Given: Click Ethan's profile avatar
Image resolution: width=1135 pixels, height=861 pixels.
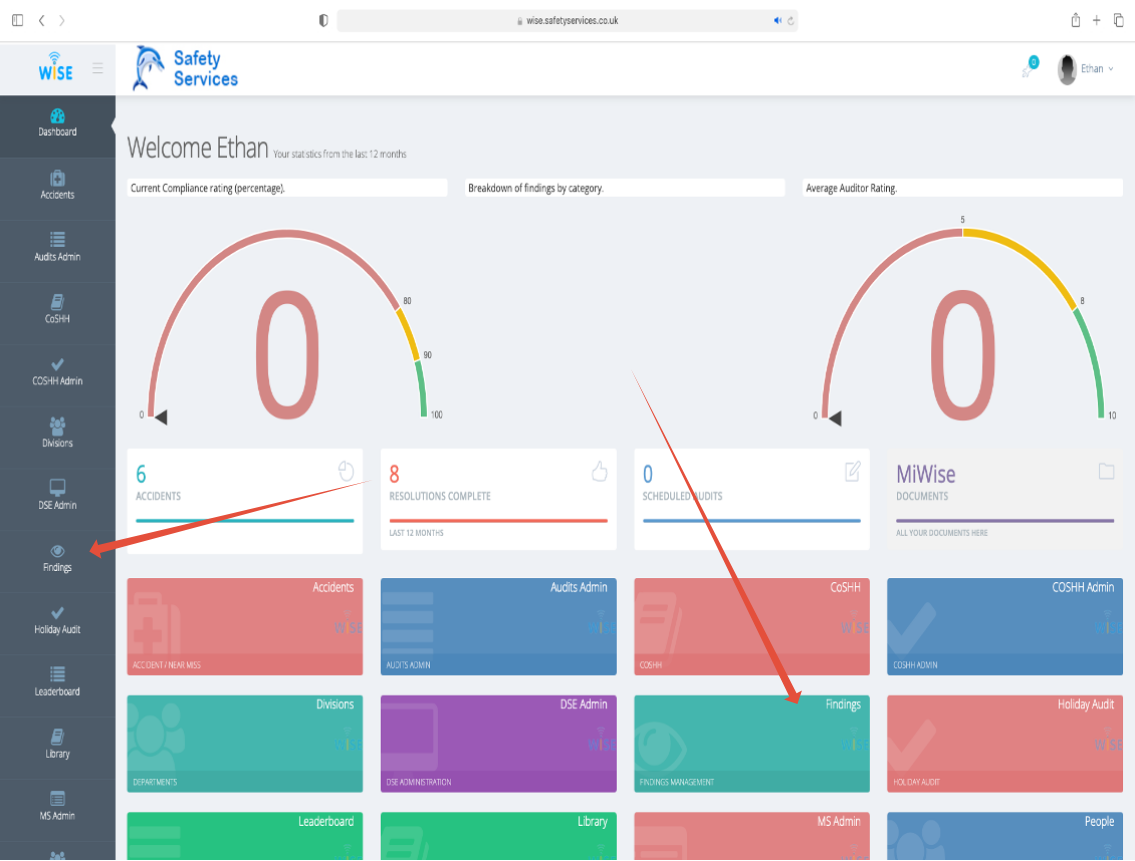Looking at the screenshot, I should tap(1067, 70).
